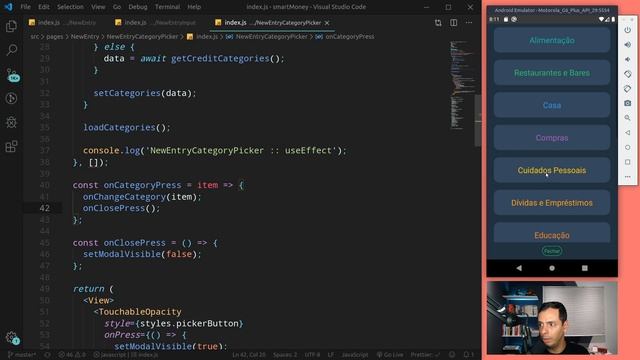Image resolution: width=640 pixels, height=360 pixels.
Task: Open emulator extended controls (three dots)
Action: (x=628, y=177)
